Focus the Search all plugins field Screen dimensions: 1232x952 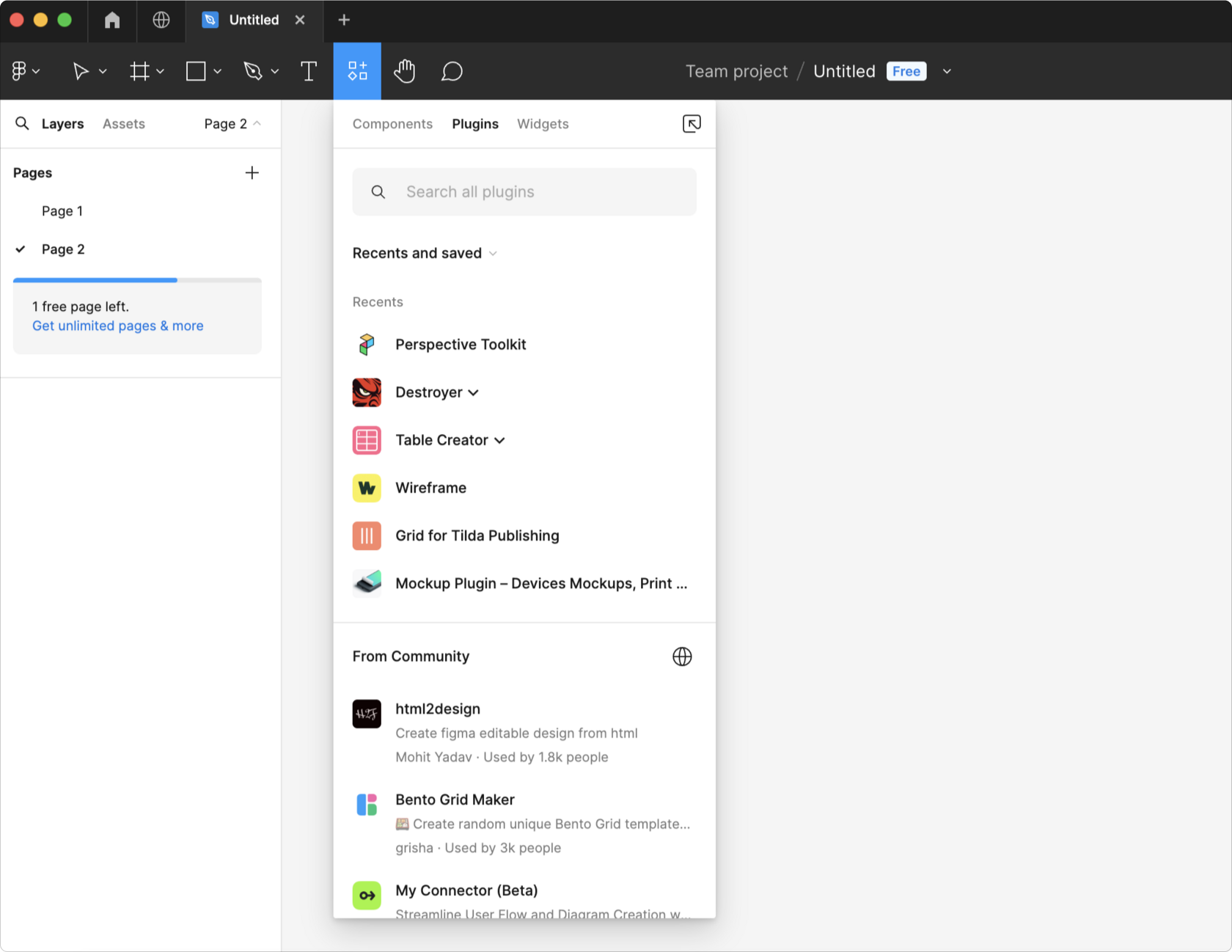tap(524, 191)
